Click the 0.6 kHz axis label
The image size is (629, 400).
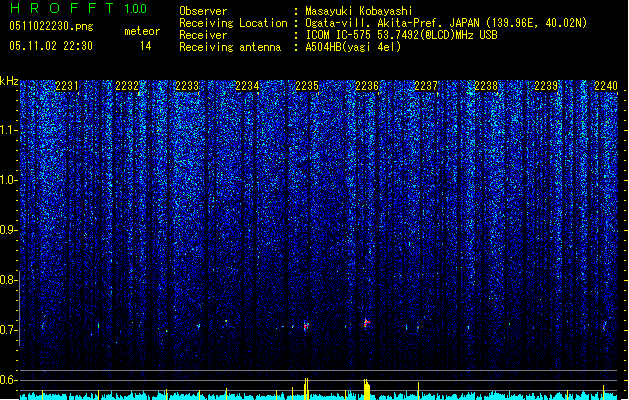[8, 380]
